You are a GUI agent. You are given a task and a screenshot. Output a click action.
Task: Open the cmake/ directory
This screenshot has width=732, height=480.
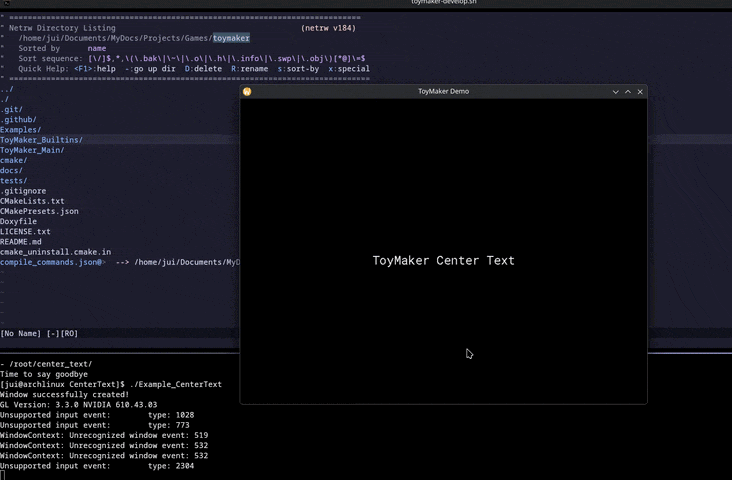pos(14,161)
